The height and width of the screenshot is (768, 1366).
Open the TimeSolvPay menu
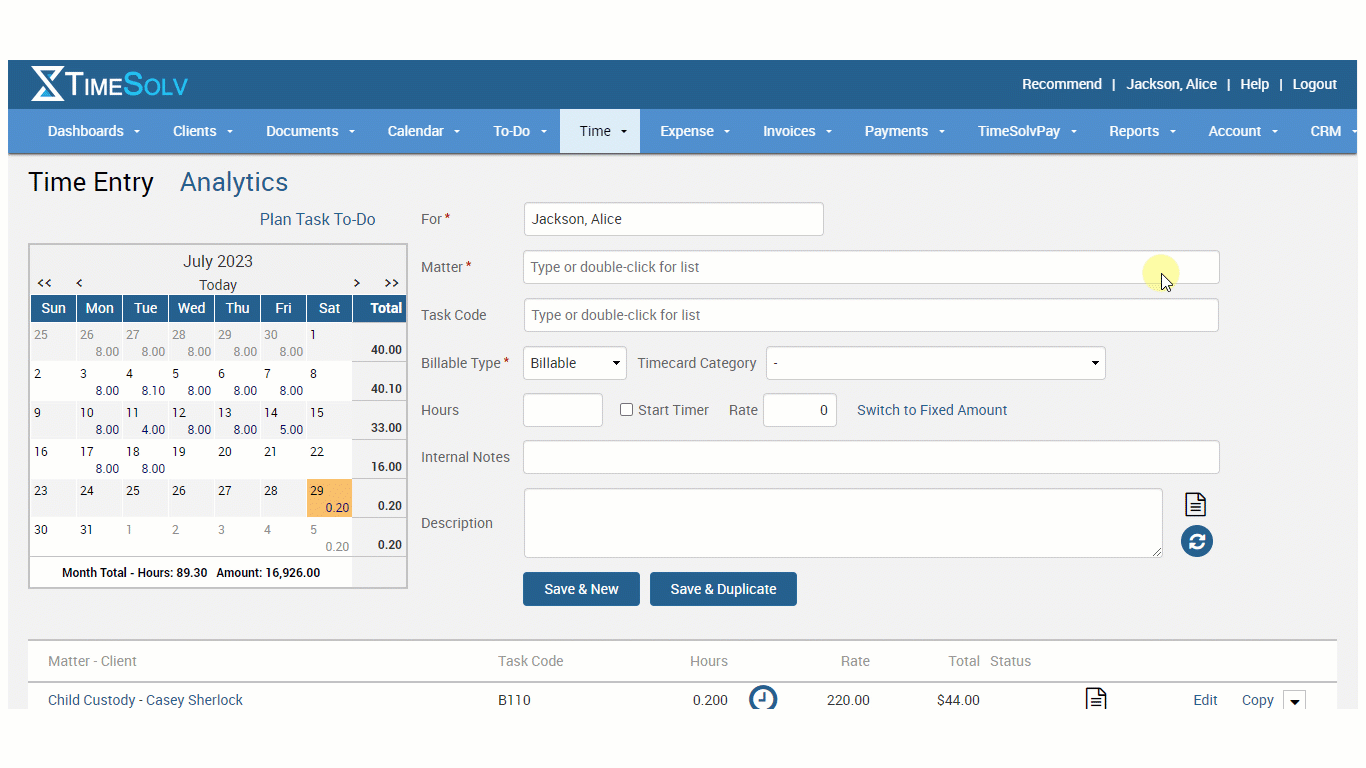point(1027,131)
